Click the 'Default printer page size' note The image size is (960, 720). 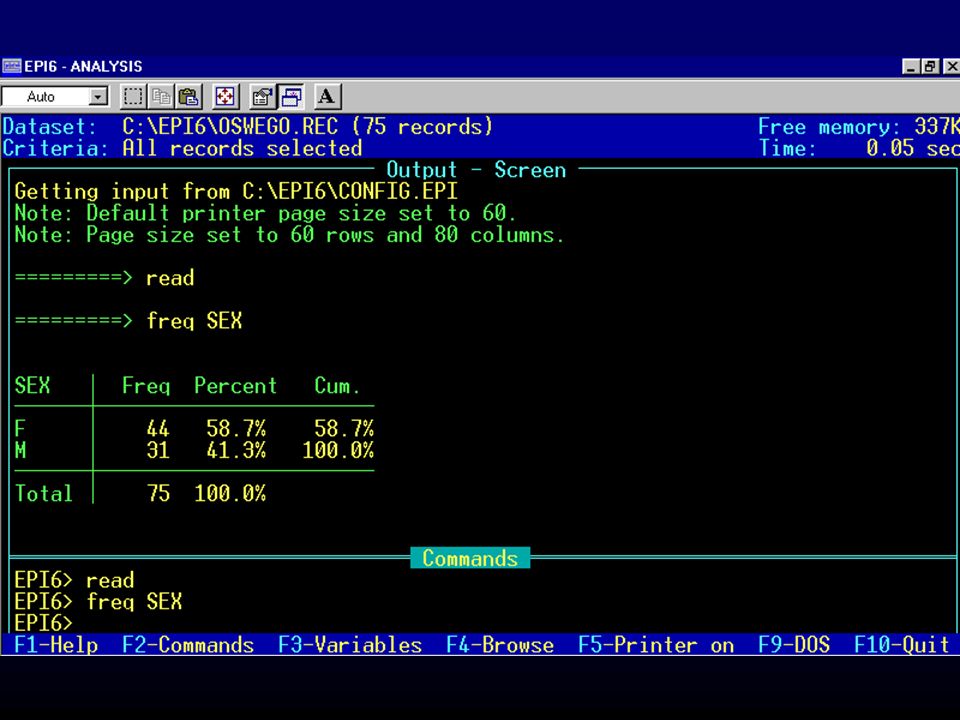point(265,213)
